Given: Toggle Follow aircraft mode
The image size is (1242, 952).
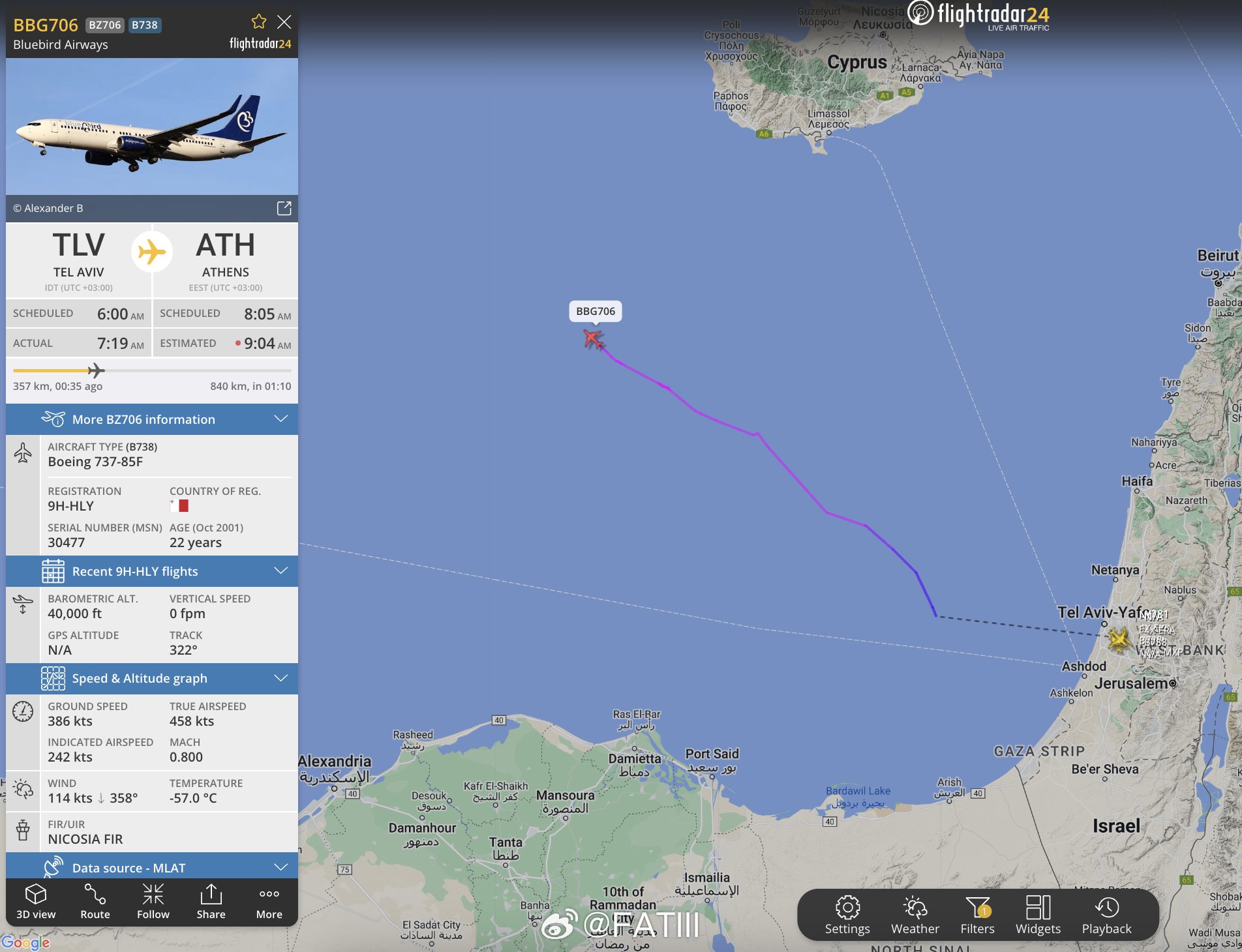Looking at the screenshot, I should [x=153, y=902].
